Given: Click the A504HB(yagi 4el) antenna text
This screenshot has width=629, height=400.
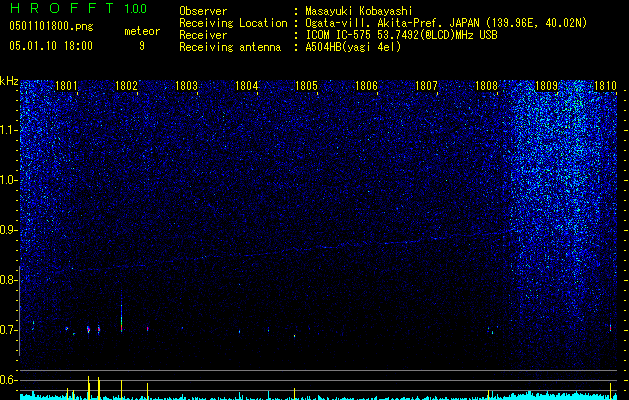Looking at the screenshot, I should [353, 47].
